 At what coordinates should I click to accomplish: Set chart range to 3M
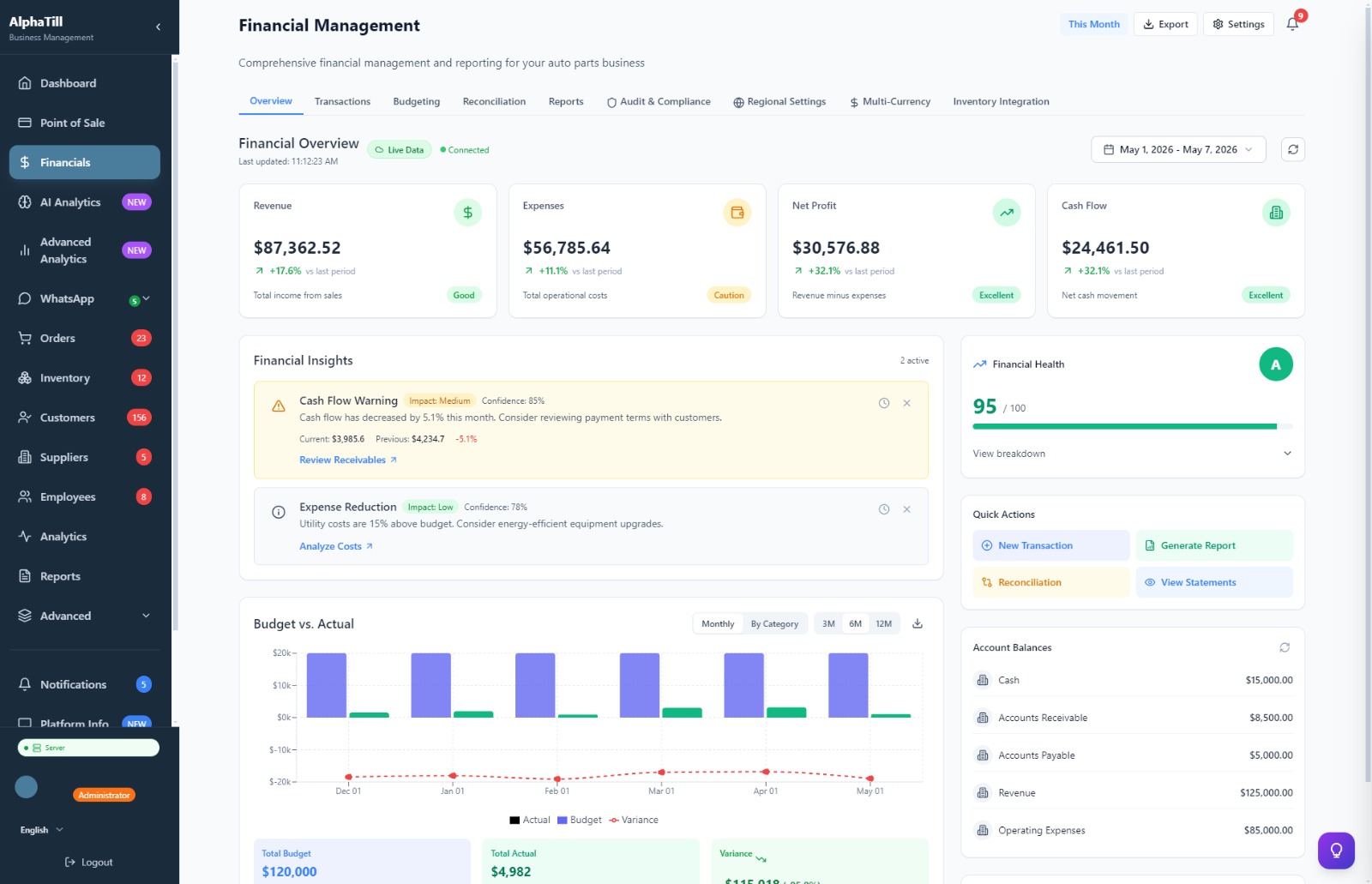828,623
